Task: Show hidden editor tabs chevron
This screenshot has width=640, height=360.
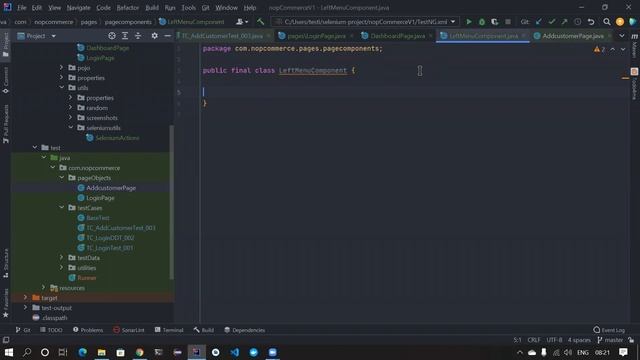Action: pyautogui.click(x=622, y=36)
